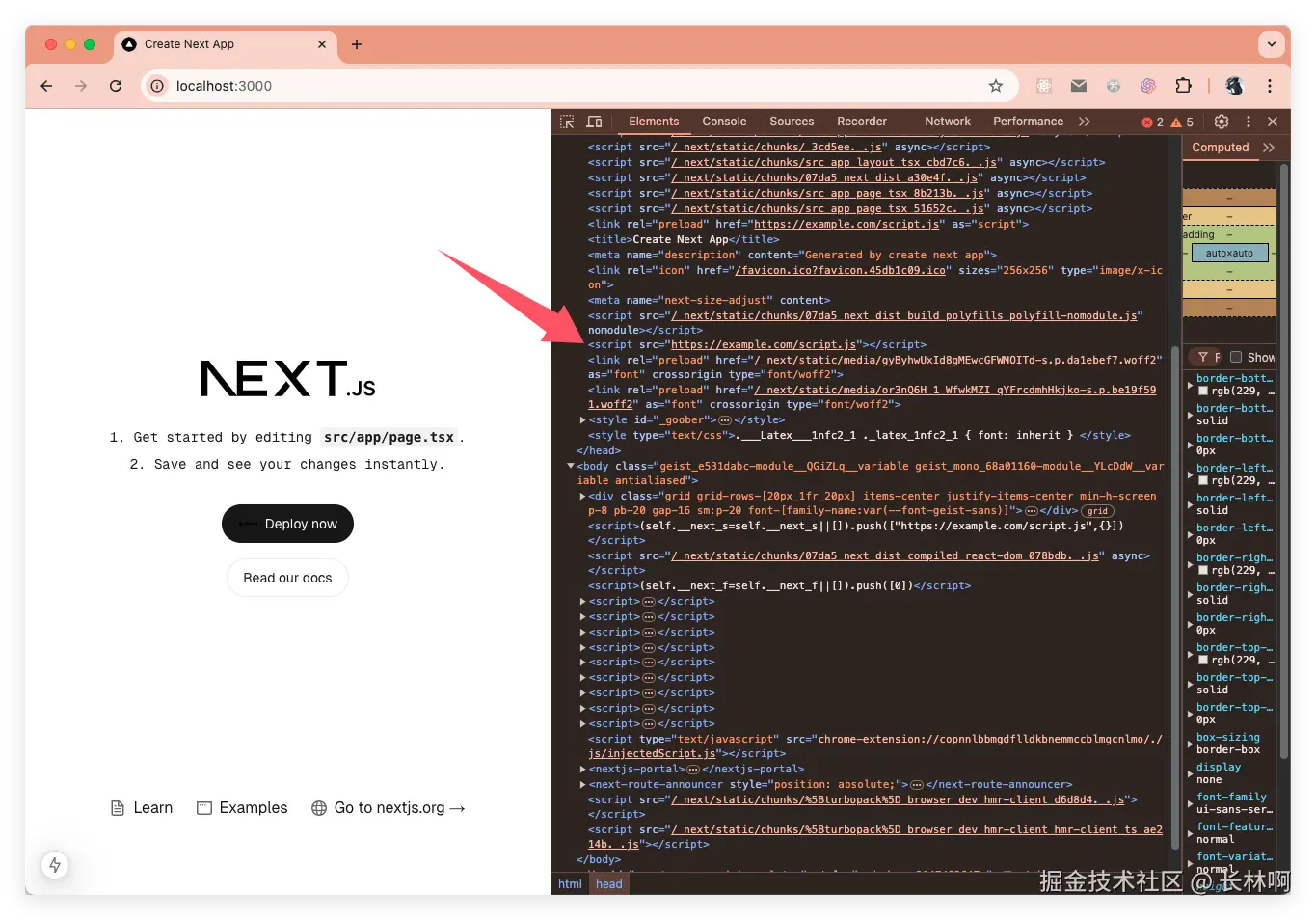This screenshot has height=920, width=1316.
Task: Open the purple swirl extension icon
Action: (1148, 86)
